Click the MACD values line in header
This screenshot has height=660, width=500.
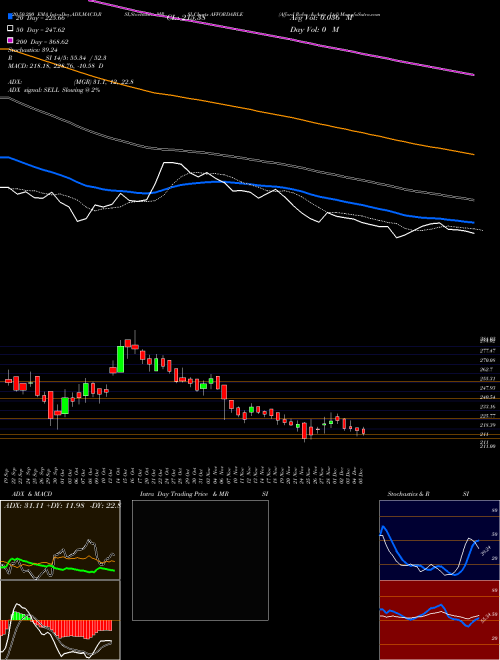point(56,66)
